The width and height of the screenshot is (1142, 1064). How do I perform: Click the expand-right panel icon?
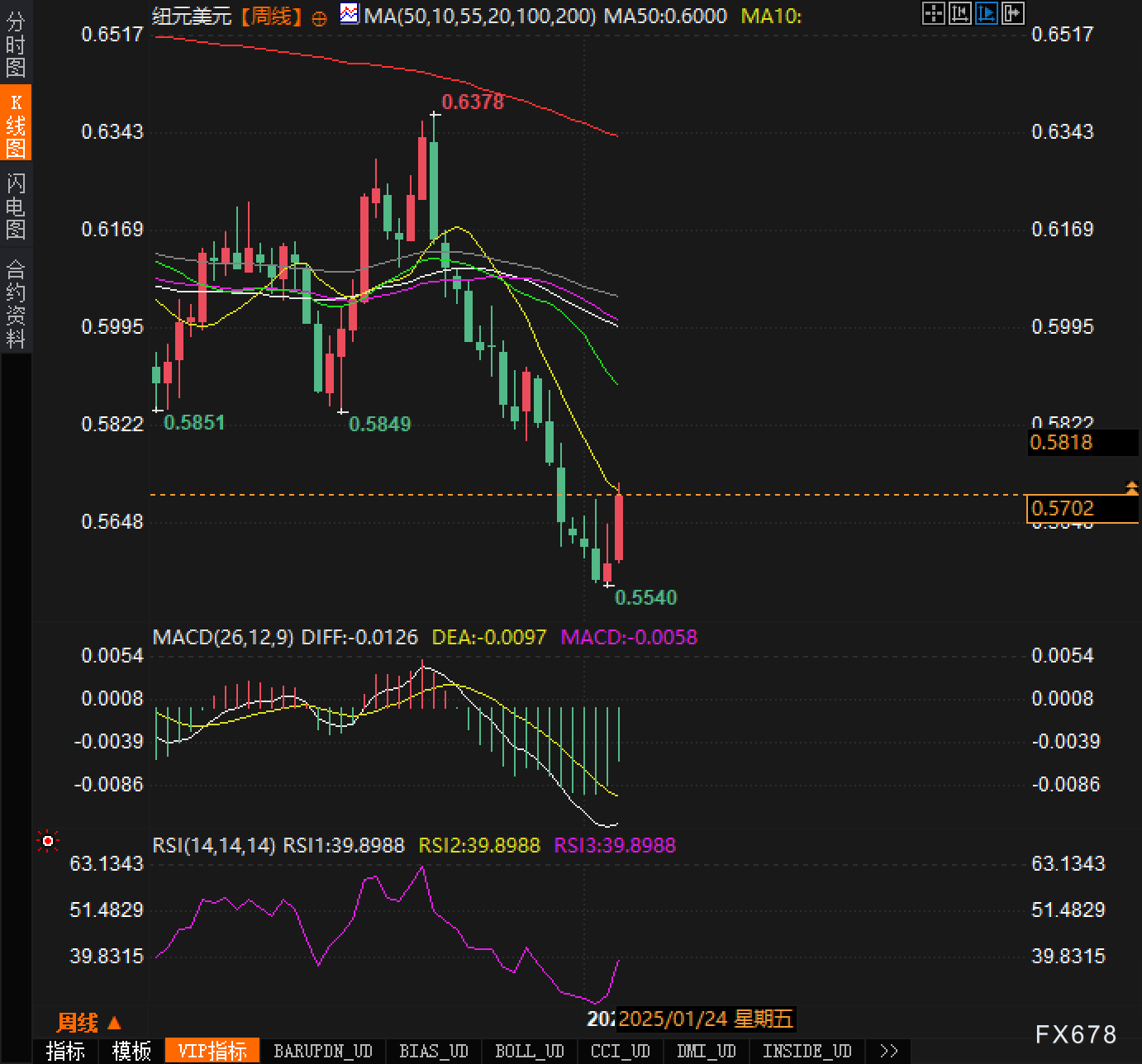pos(1012,13)
